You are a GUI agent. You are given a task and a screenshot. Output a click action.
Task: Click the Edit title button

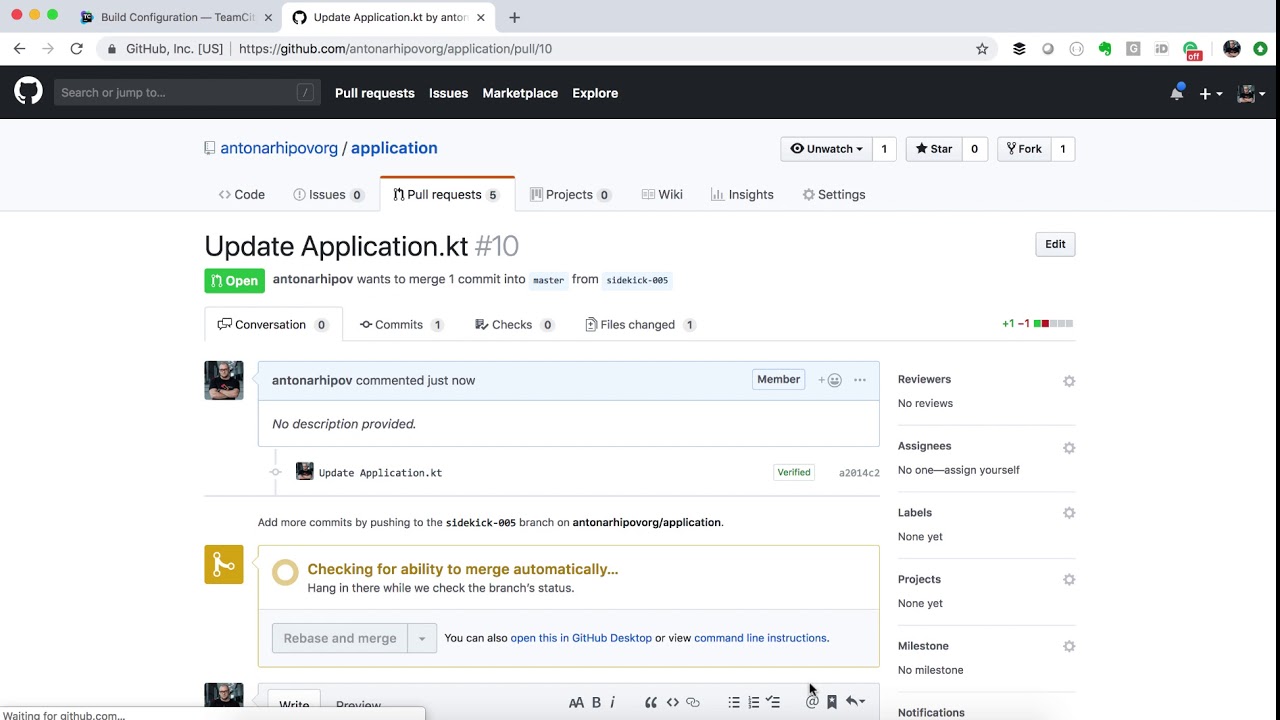(x=1055, y=244)
